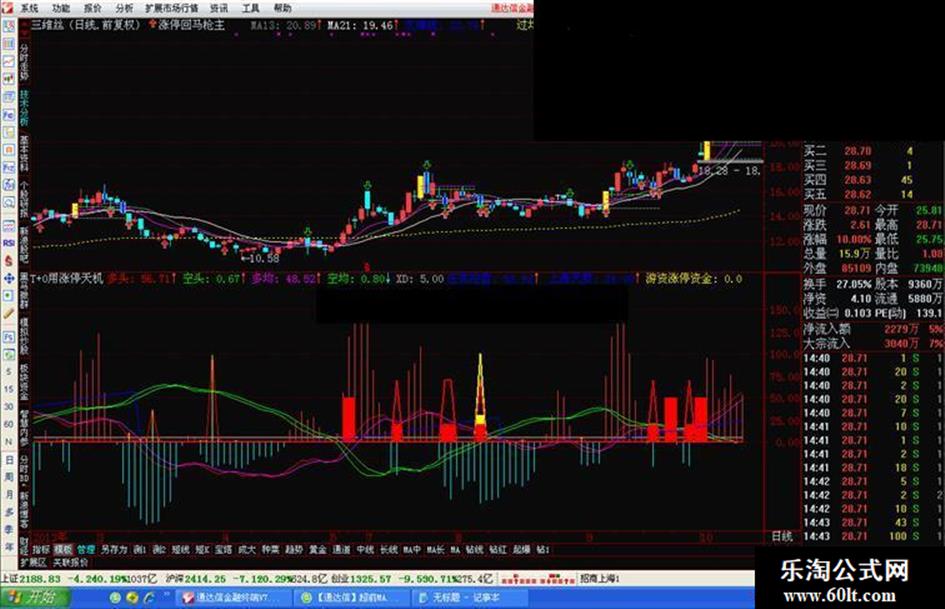
Task: Click the 招商上海 status entry
Action: click(x=600, y=578)
